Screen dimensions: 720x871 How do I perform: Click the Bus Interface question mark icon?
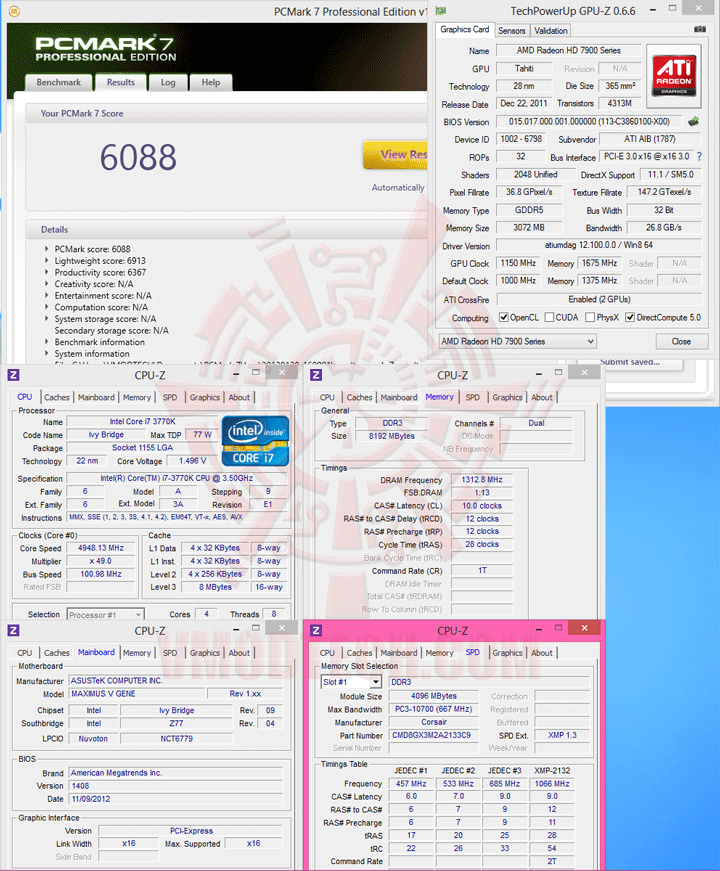pos(699,157)
